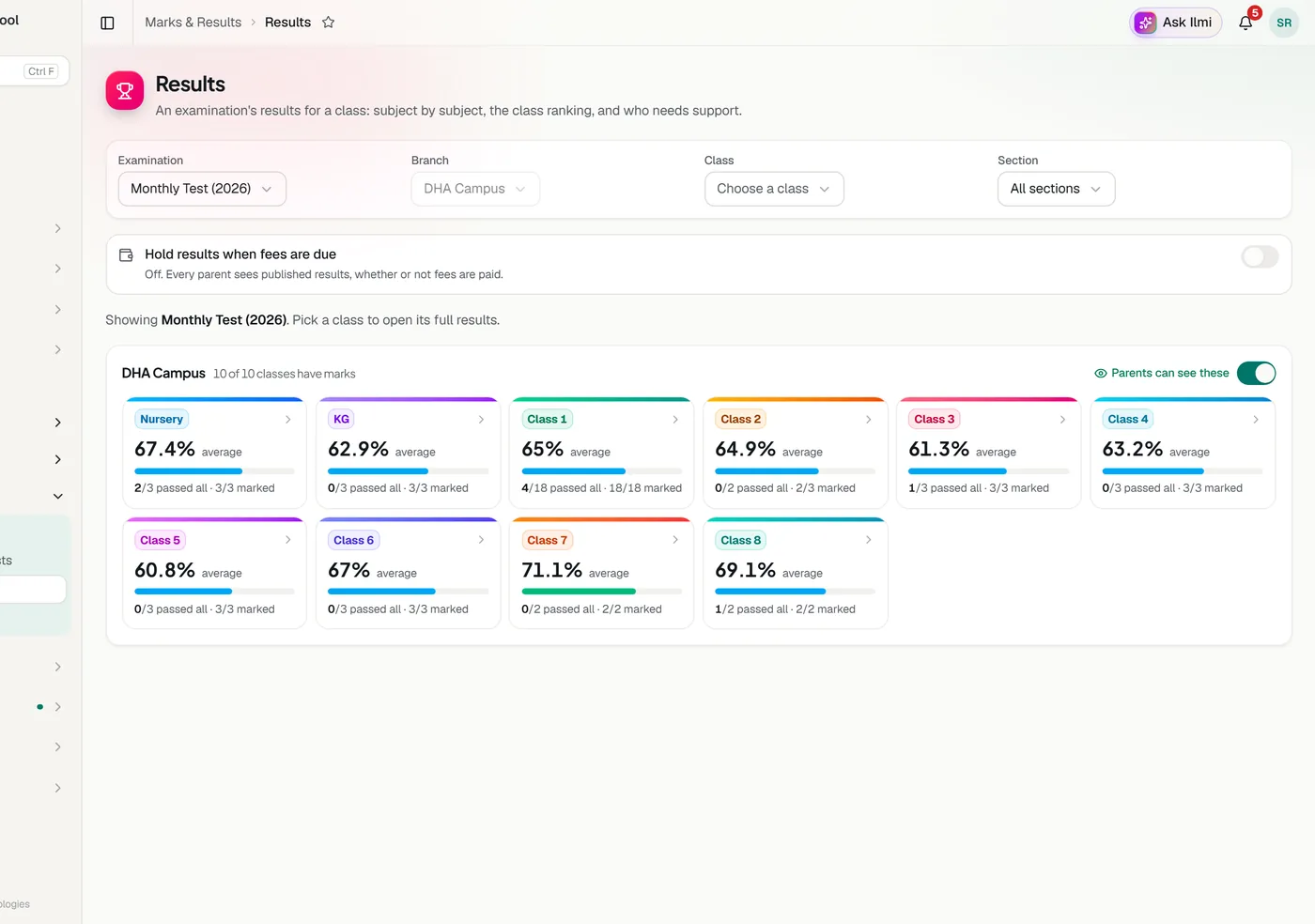This screenshot has width=1315, height=924.
Task: Click the 61.3% average value
Action: 939,449
